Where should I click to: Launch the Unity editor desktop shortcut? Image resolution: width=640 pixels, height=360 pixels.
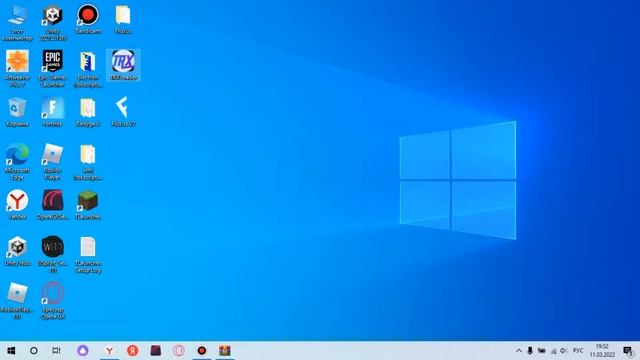click(53, 23)
